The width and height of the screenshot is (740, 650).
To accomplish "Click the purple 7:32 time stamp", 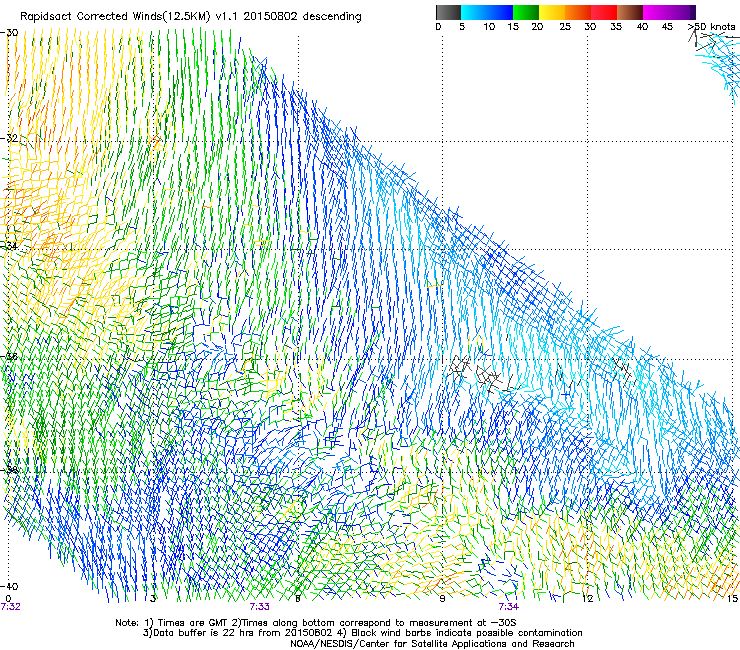I will click(10, 607).
